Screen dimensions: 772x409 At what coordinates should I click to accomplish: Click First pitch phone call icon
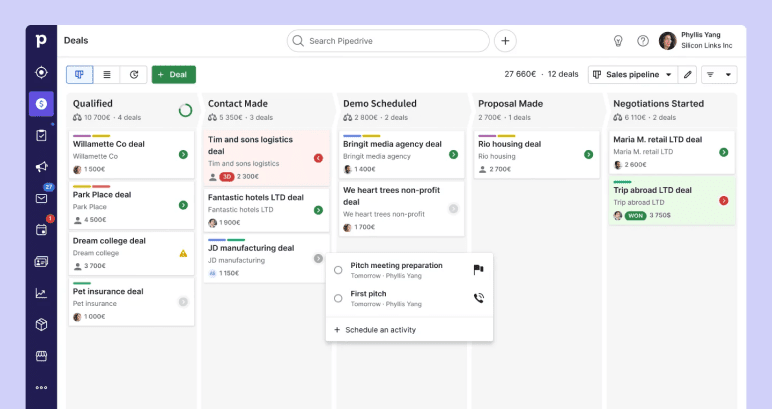(479, 298)
